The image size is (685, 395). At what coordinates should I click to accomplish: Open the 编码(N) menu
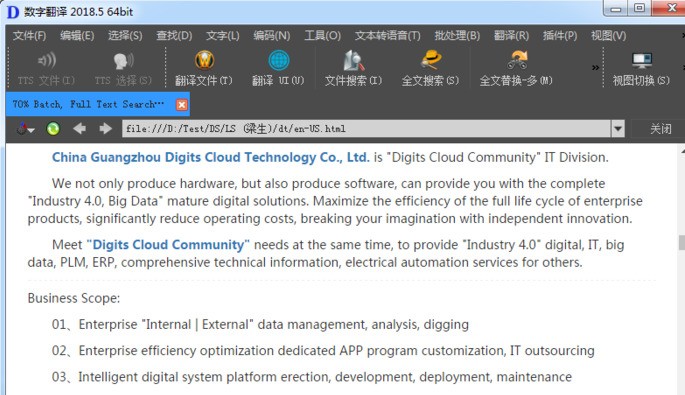272,35
